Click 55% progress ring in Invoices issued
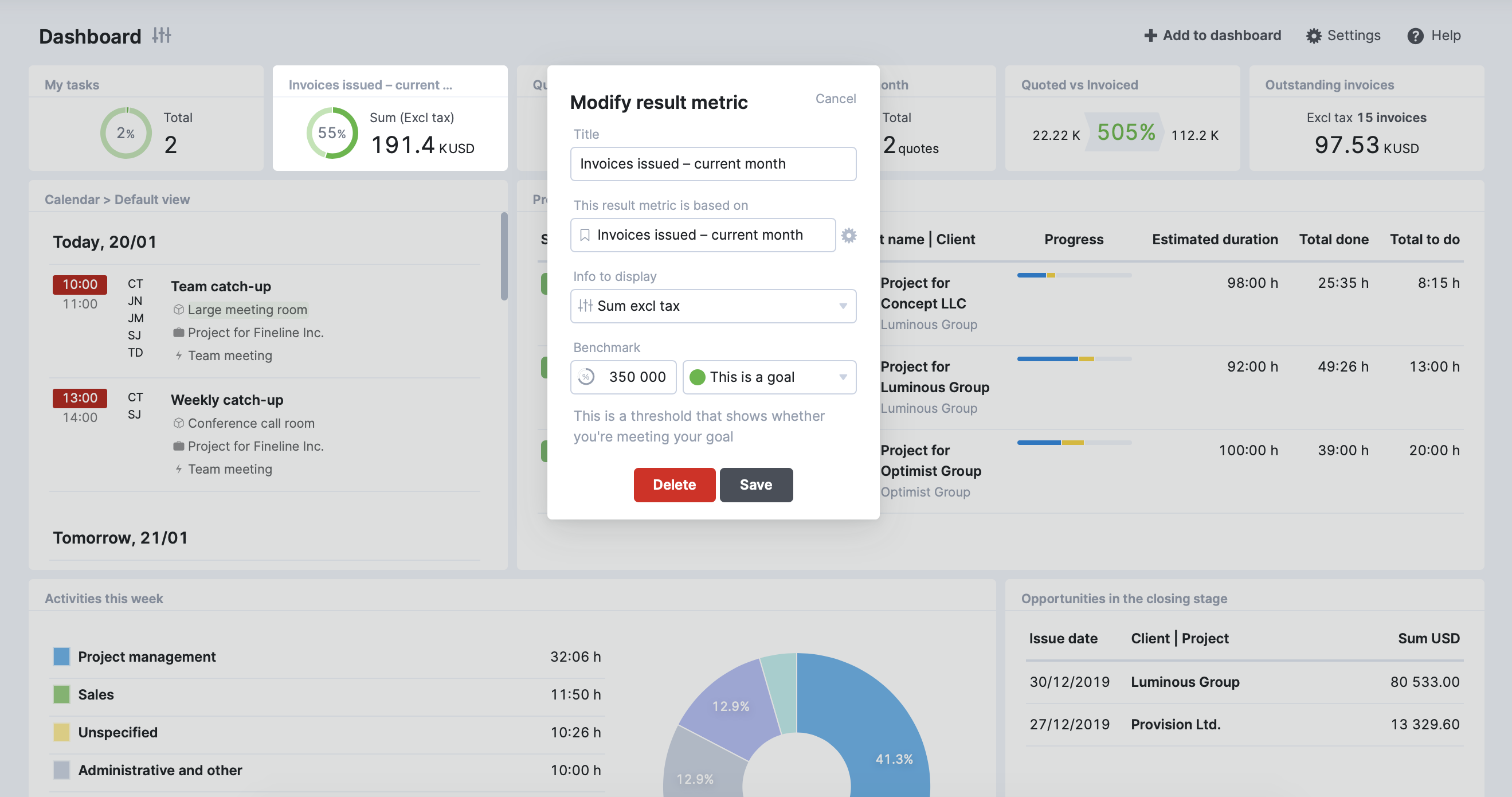Viewport: 1512px width, 797px height. click(332, 132)
